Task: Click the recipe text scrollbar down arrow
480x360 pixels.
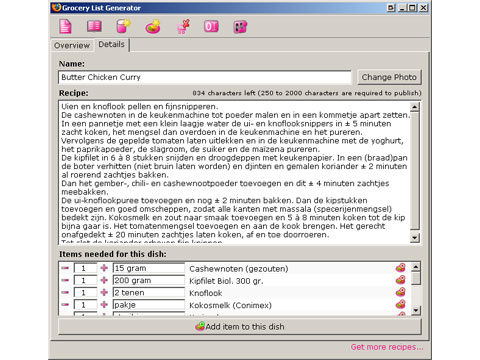Action: point(415,238)
